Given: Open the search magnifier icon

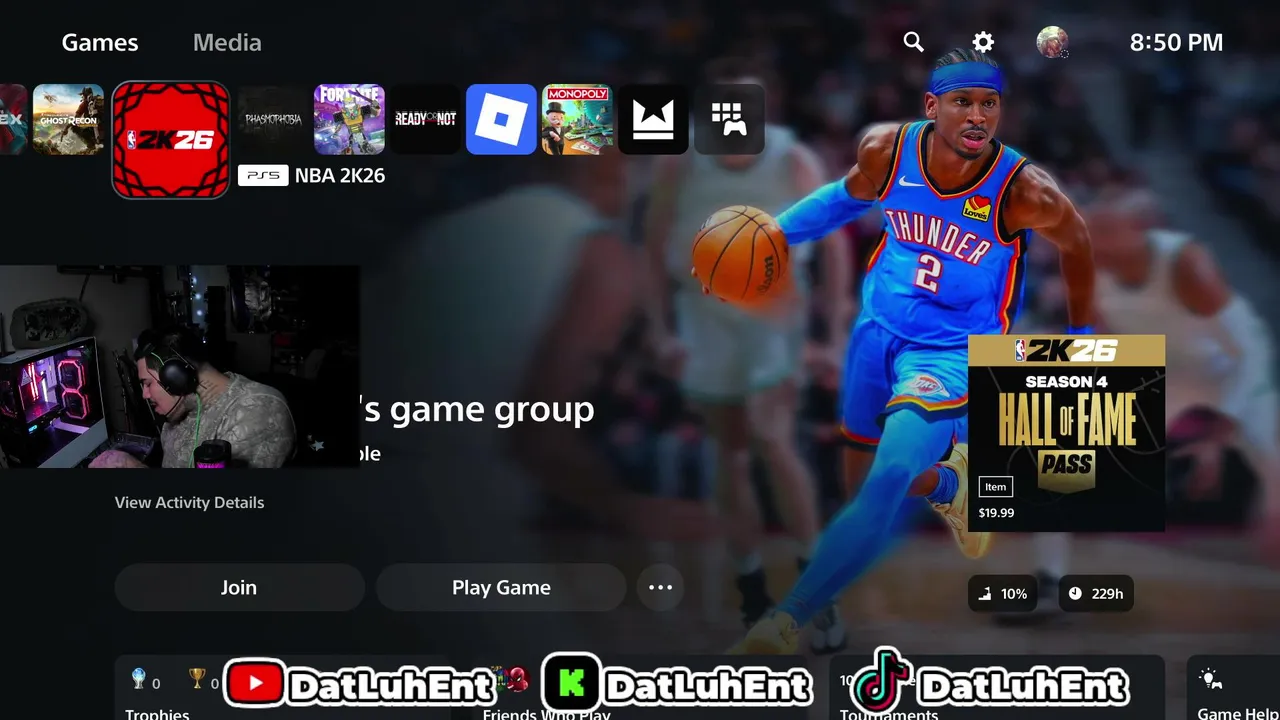Looking at the screenshot, I should point(913,42).
